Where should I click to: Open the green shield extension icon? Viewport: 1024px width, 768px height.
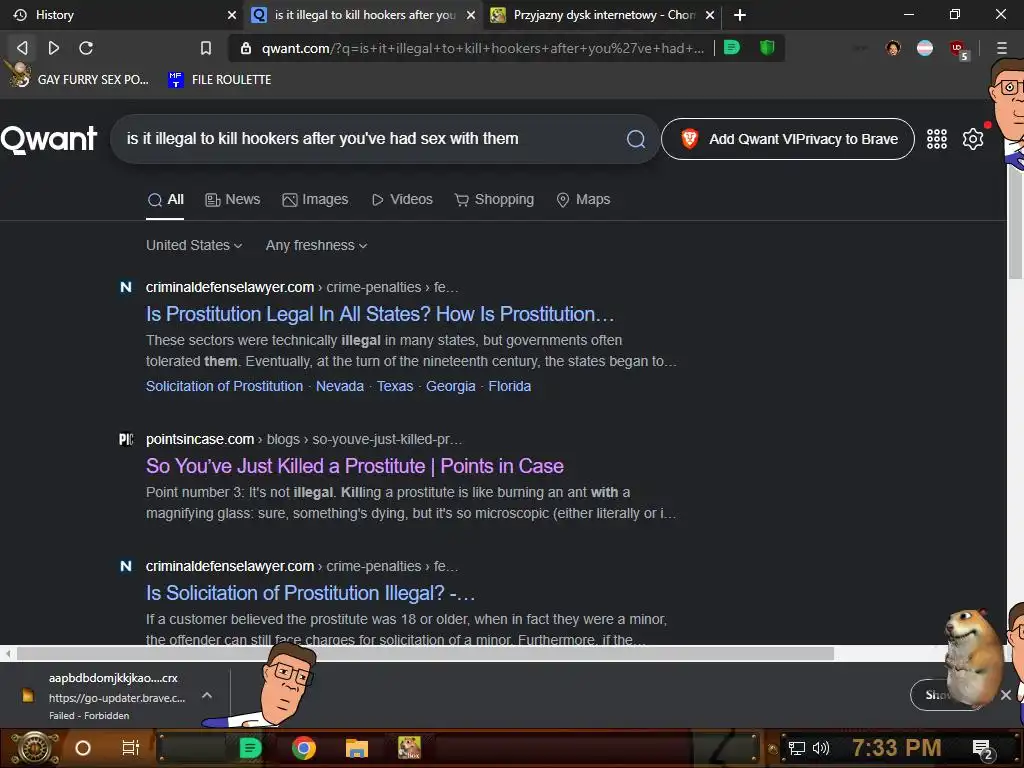(x=767, y=47)
